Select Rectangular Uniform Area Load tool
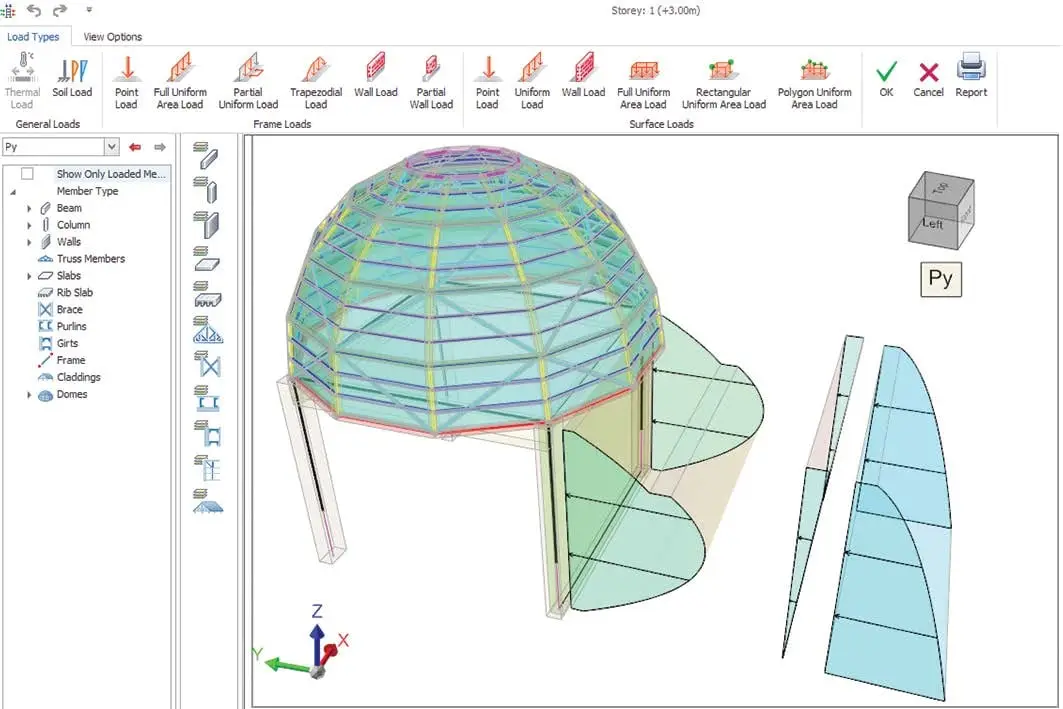 pyautogui.click(x=723, y=81)
